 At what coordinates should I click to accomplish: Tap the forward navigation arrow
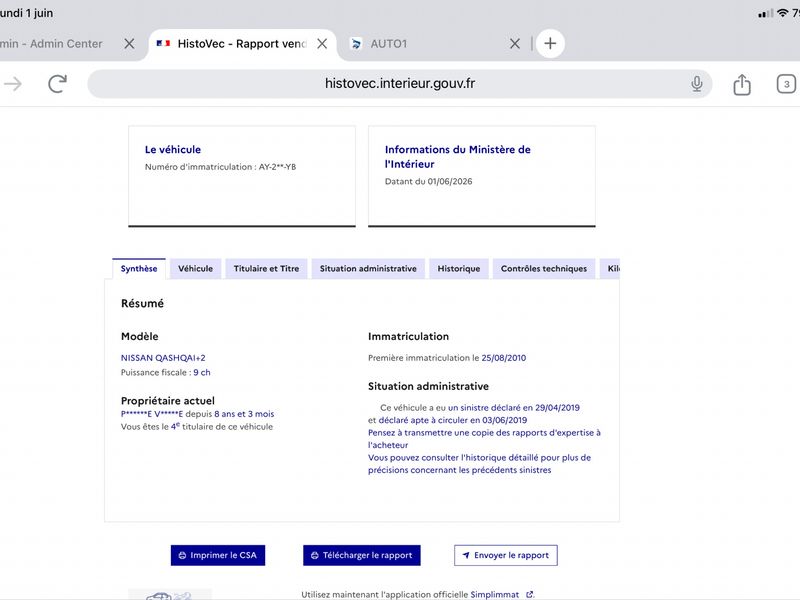(13, 84)
